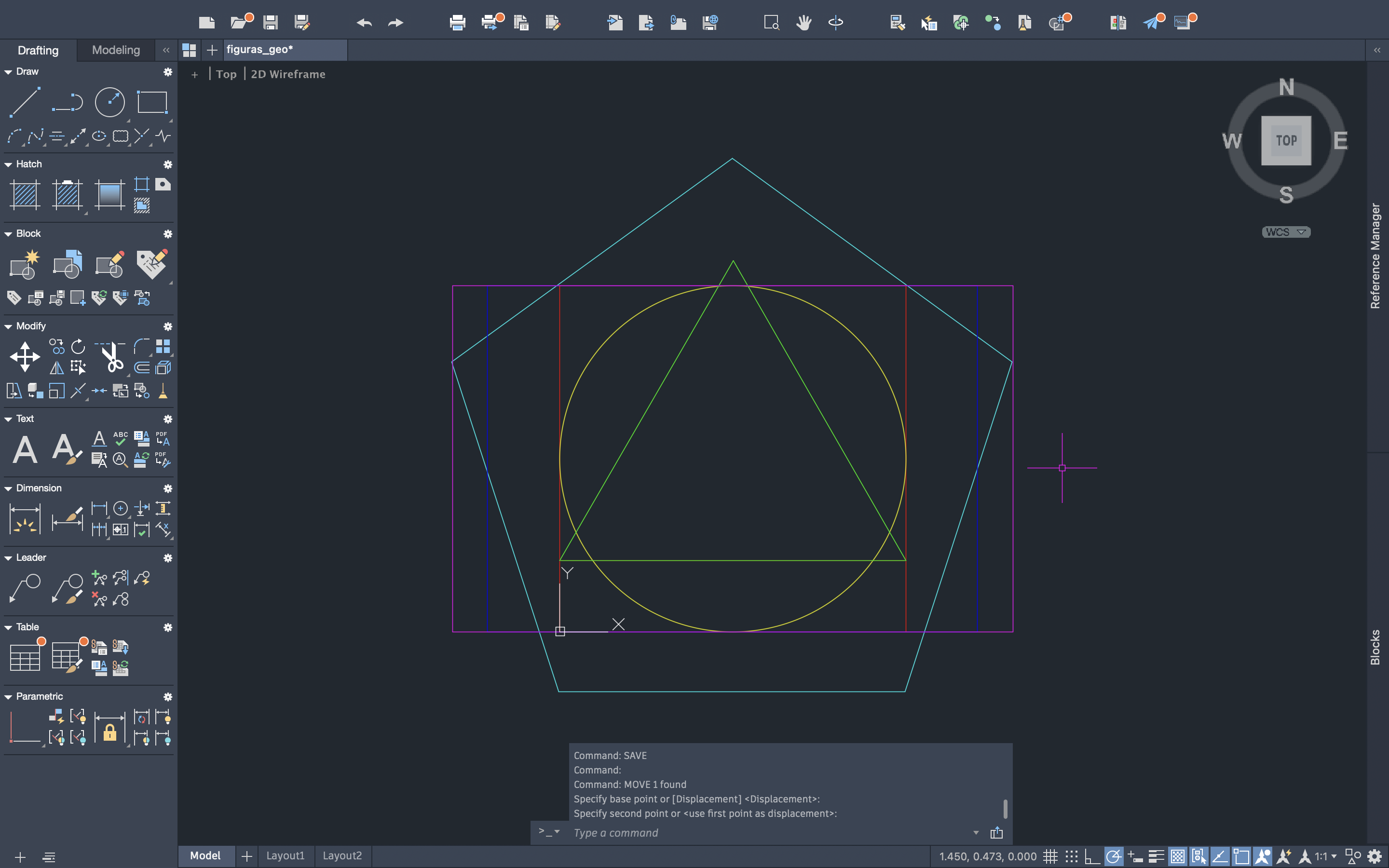Toggle polar tracking in status bar
Screen dimensions: 1389x868
coord(1113,856)
